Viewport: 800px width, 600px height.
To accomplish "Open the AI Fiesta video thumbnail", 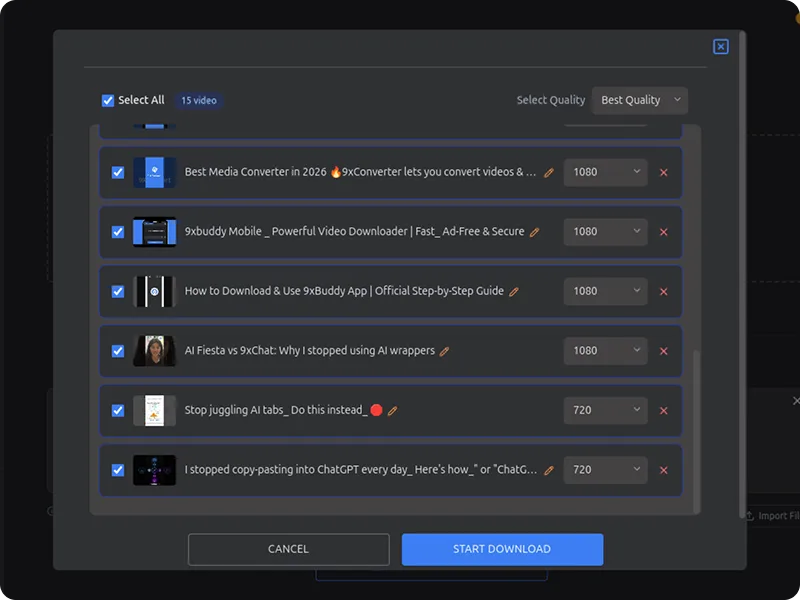I will coord(154,351).
